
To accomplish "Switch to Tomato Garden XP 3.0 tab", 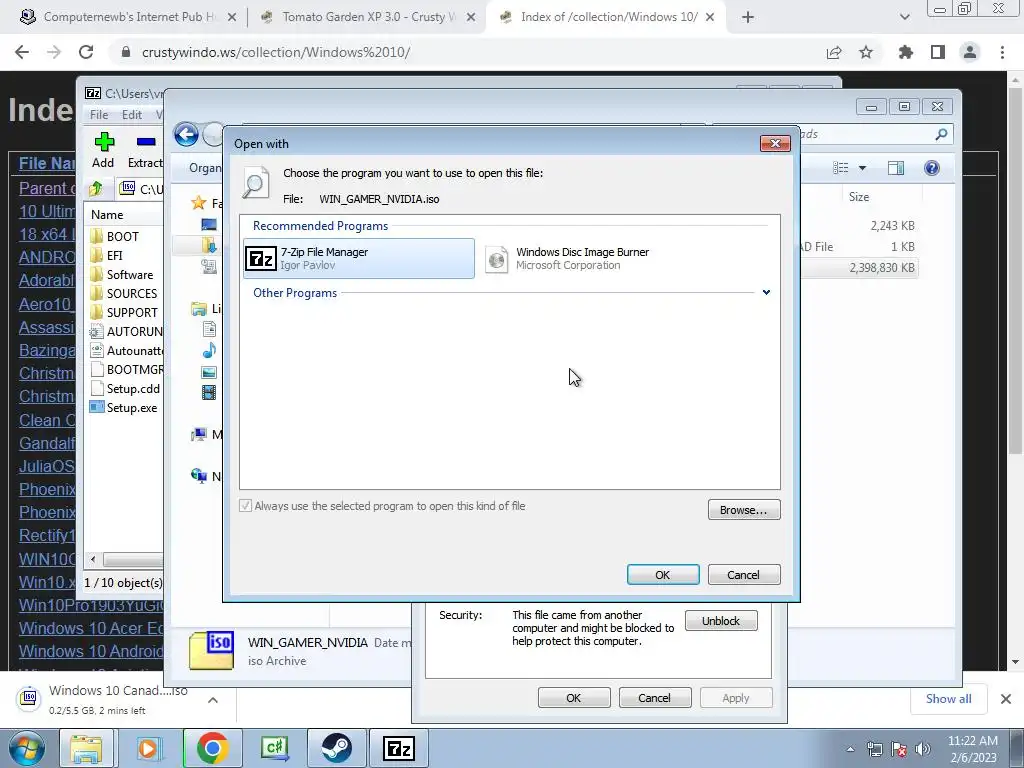I will [x=369, y=17].
